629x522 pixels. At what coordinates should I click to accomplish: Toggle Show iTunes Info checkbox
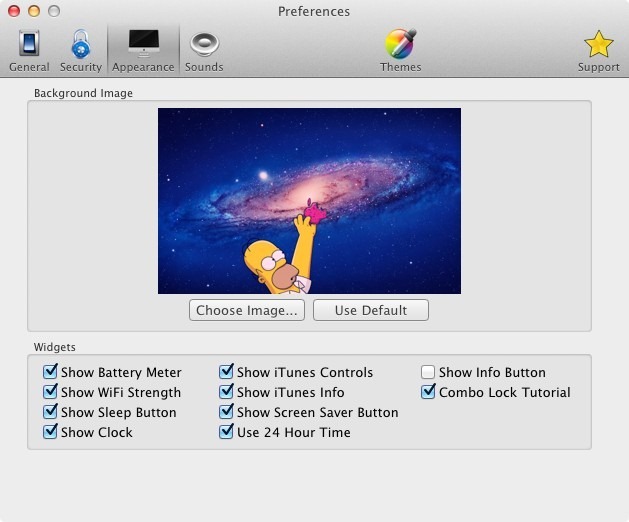pos(226,392)
